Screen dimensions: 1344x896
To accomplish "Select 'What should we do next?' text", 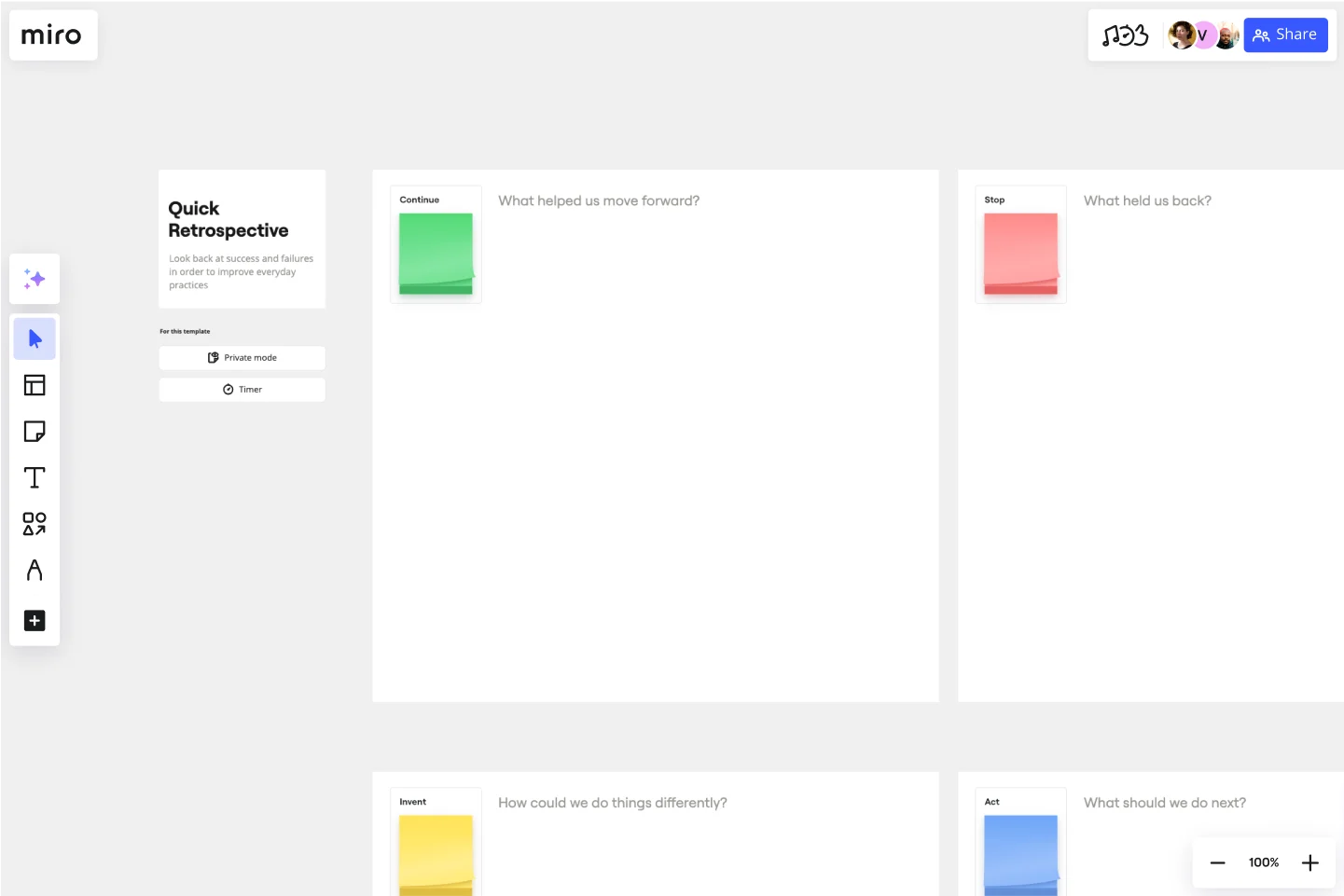I will point(1165,803).
